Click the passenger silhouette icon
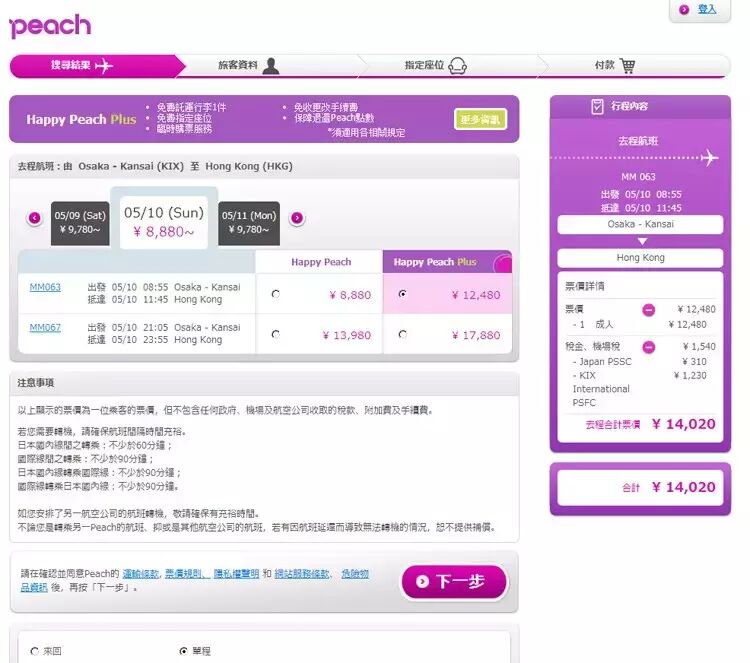 [x=271, y=66]
